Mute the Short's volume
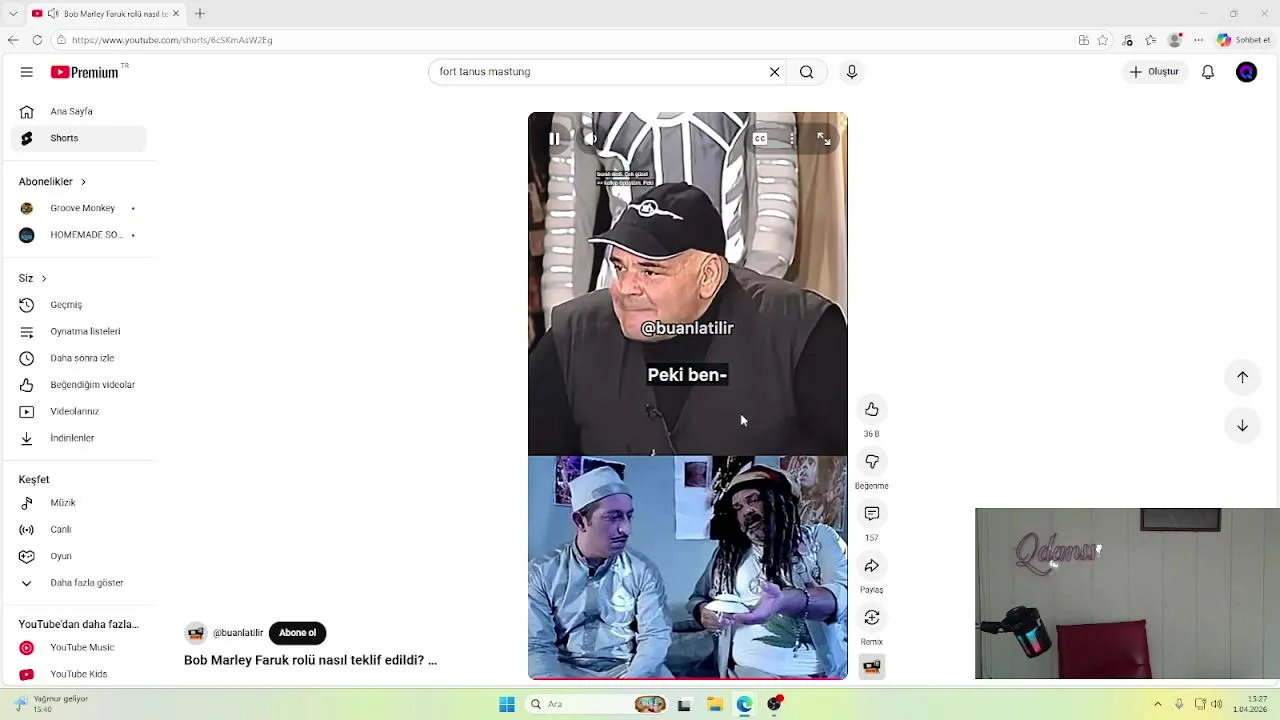This screenshot has height=720, width=1280. click(590, 139)
